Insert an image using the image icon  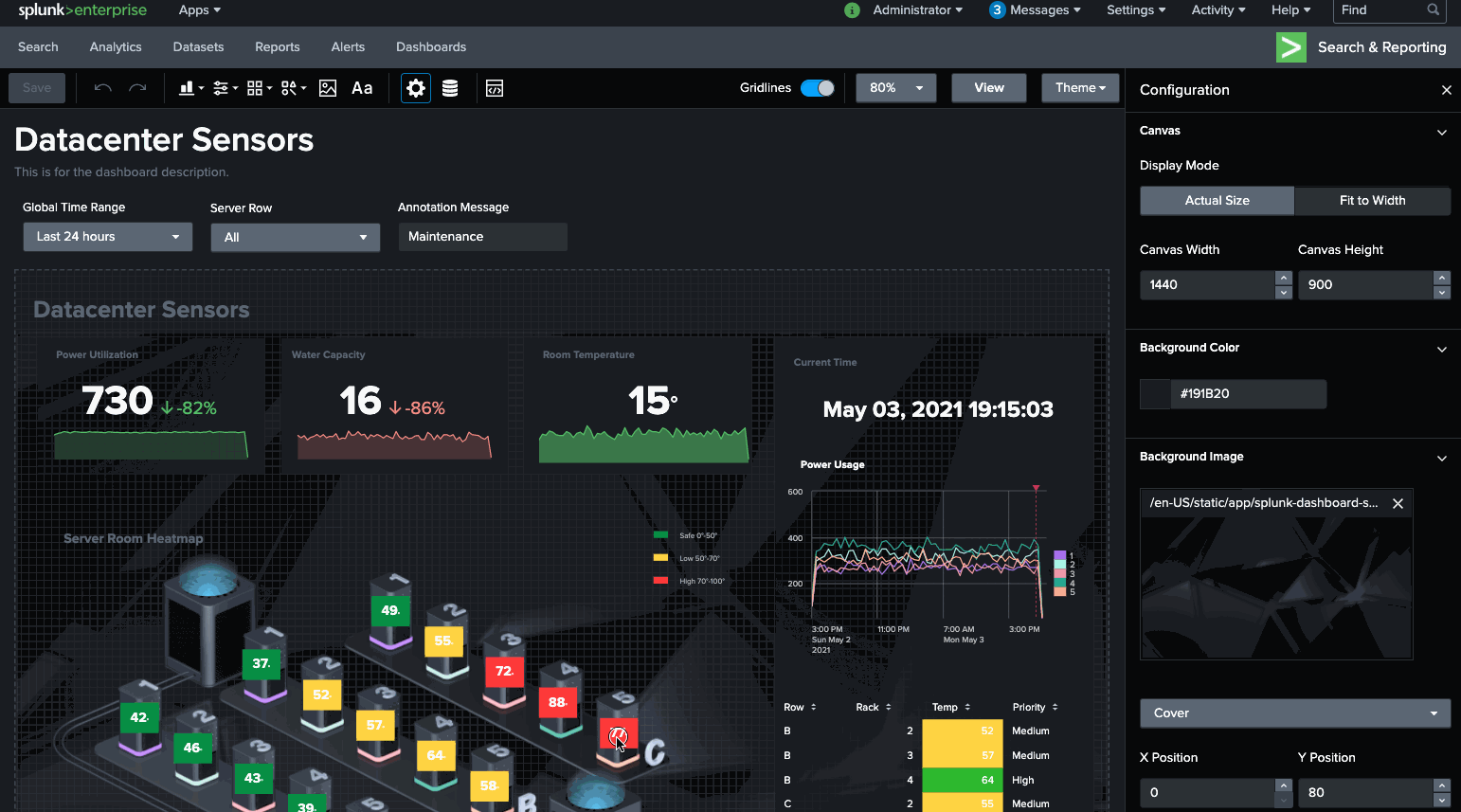point(327,87)
